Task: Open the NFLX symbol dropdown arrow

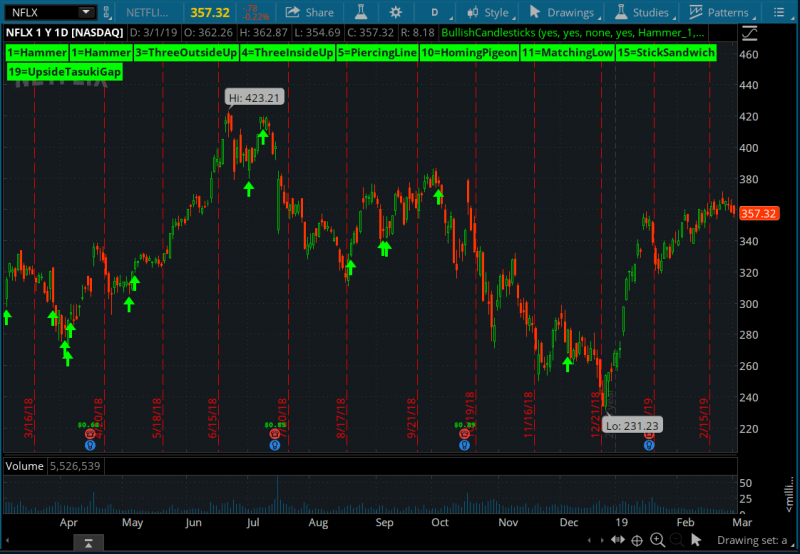Action: click(x=86, y=12)
